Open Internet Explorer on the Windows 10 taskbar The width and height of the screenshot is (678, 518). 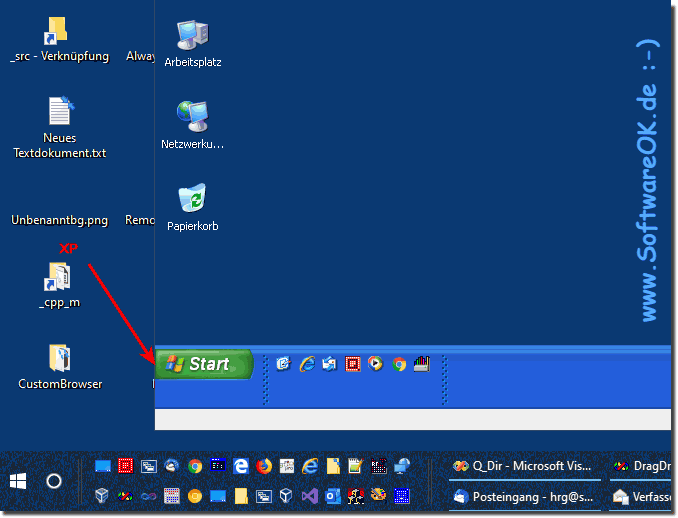point(310,466)
